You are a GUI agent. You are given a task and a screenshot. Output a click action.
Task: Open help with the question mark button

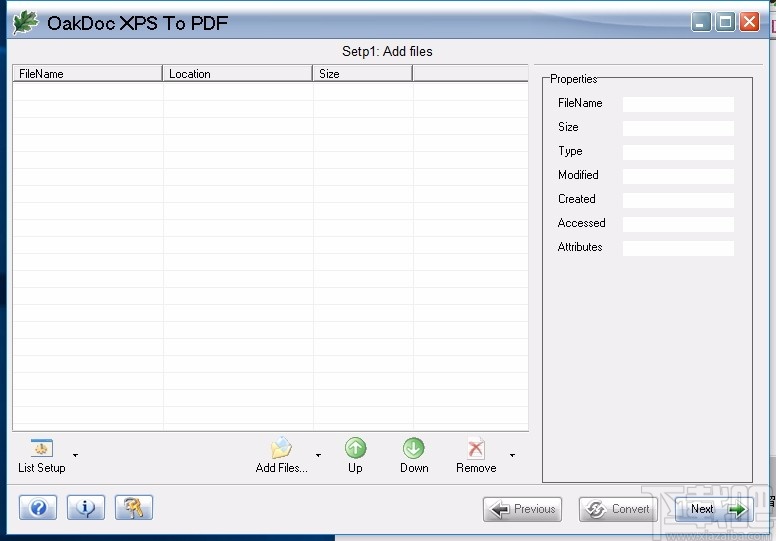[x=38, y=507]
